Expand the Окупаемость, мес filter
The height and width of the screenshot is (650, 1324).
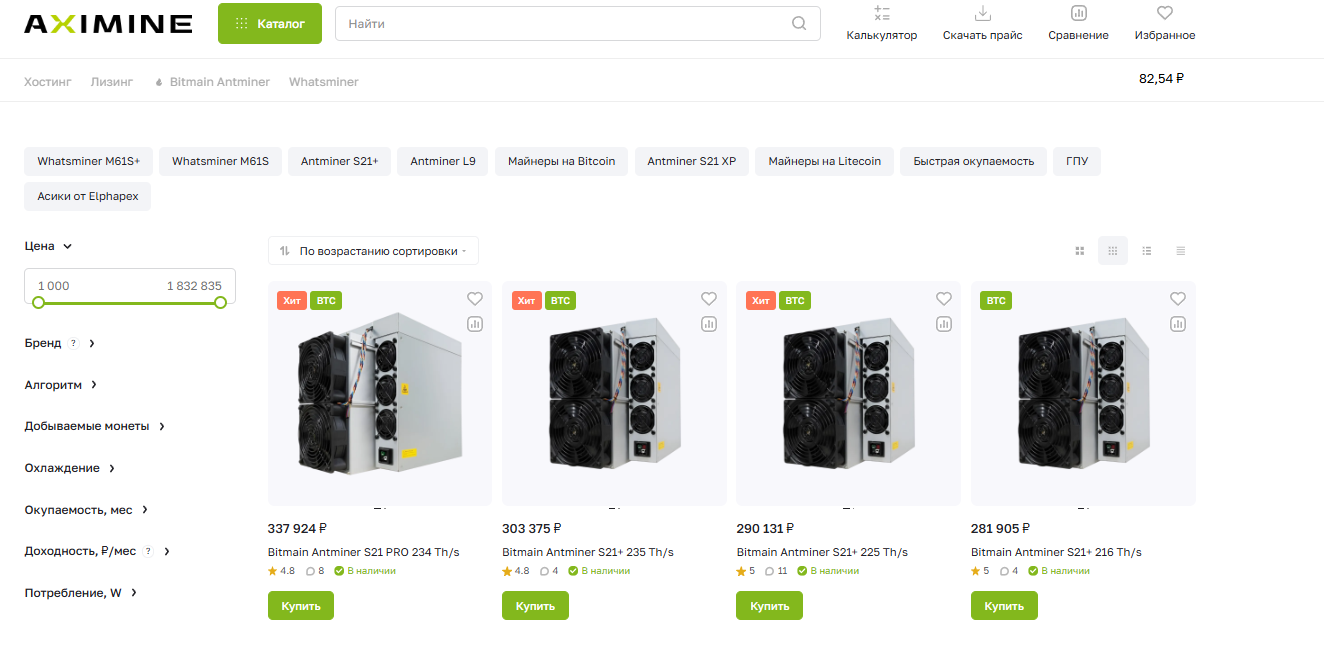[x=86, y=510]
